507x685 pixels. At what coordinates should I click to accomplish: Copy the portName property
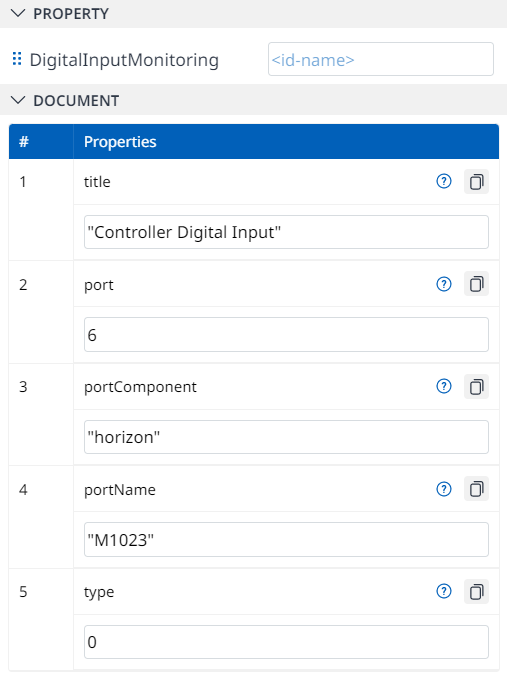tap(476, 489)
